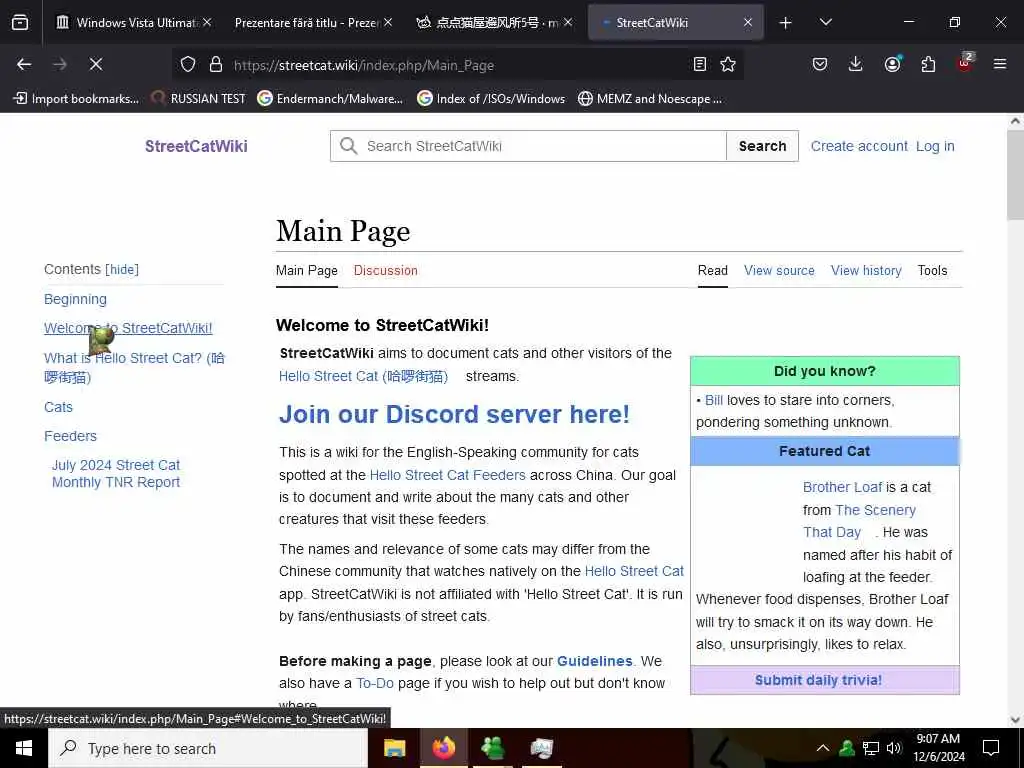
Task: Click Submit daily trivia! link
Action: [818, 680]
